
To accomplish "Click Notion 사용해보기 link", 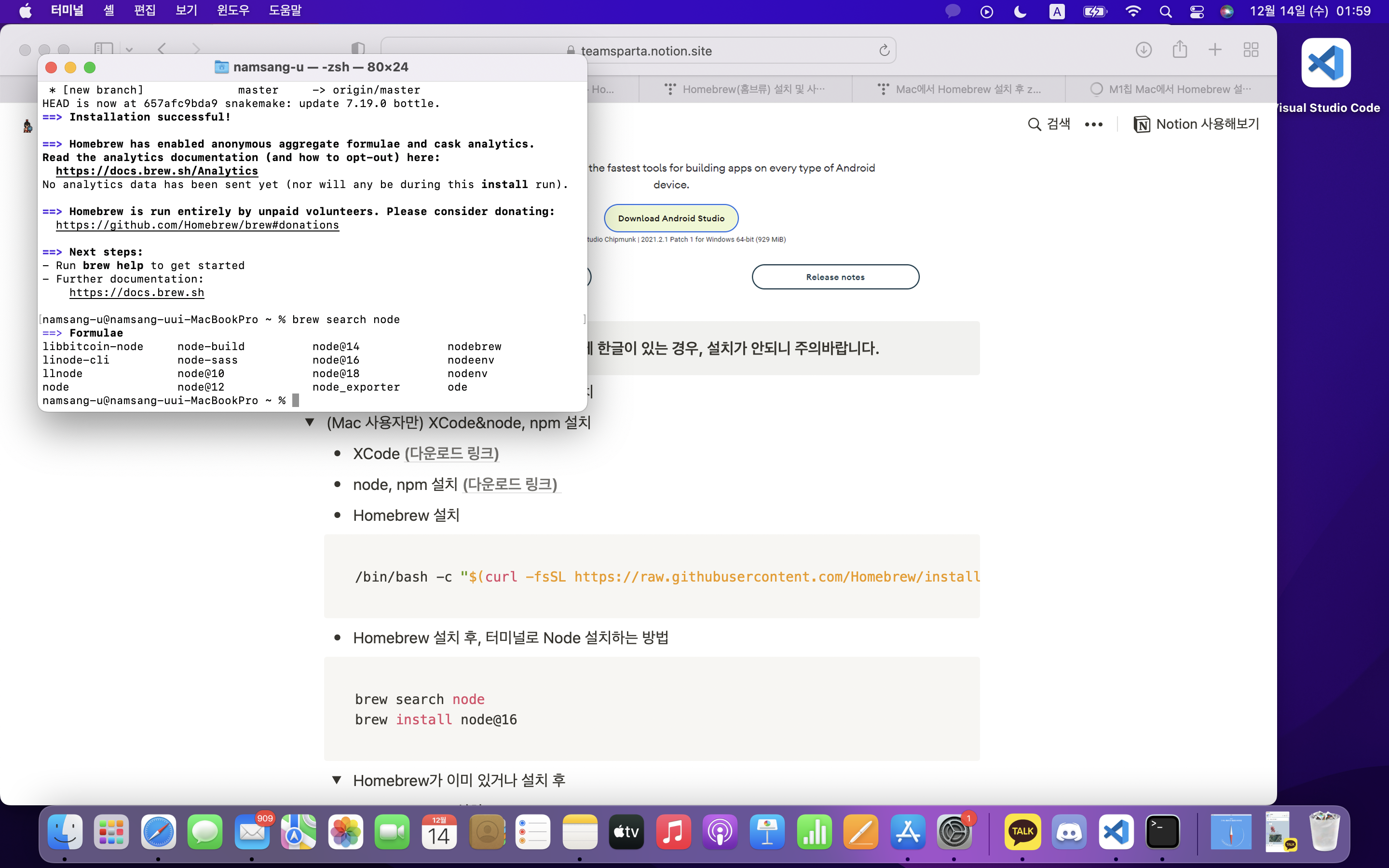I will (1196, 124).
